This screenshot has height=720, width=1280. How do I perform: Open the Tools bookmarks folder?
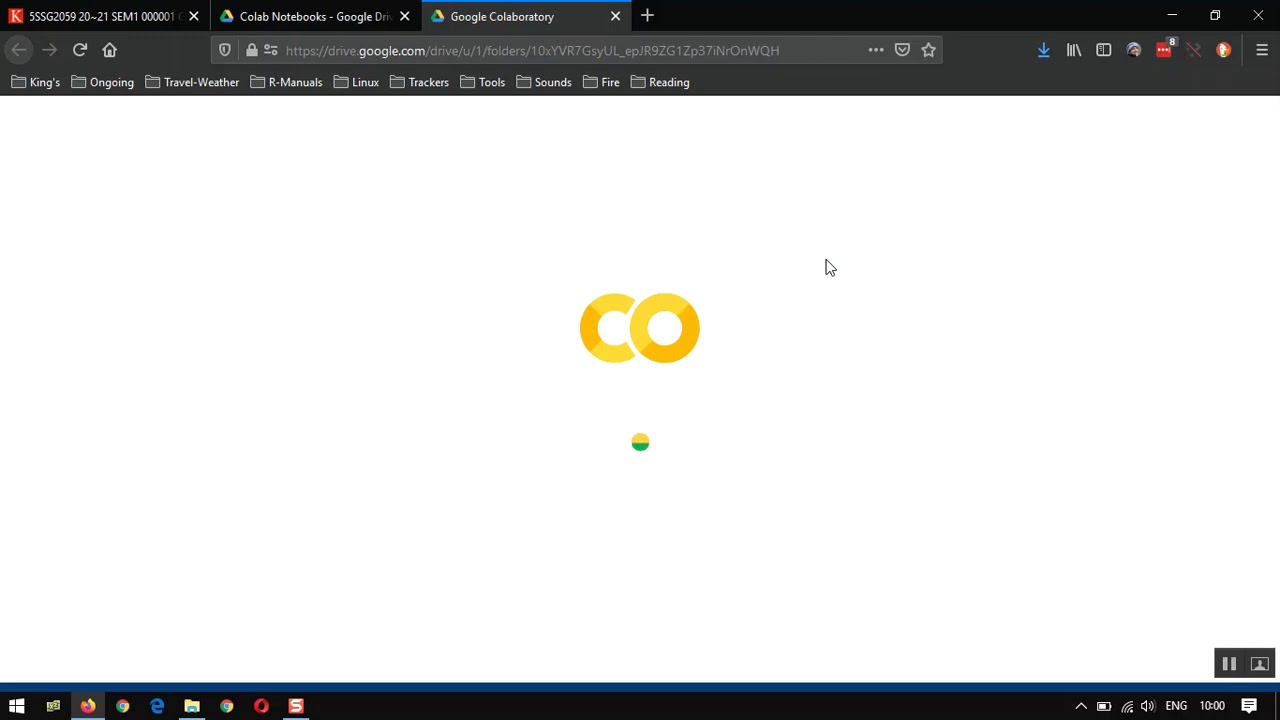(x=482, y=82)
